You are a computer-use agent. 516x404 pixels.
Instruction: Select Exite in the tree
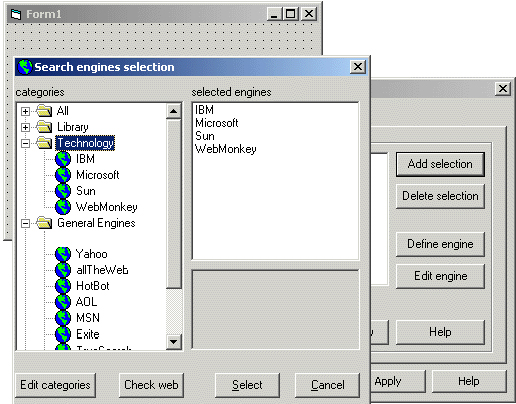(88, 334)
